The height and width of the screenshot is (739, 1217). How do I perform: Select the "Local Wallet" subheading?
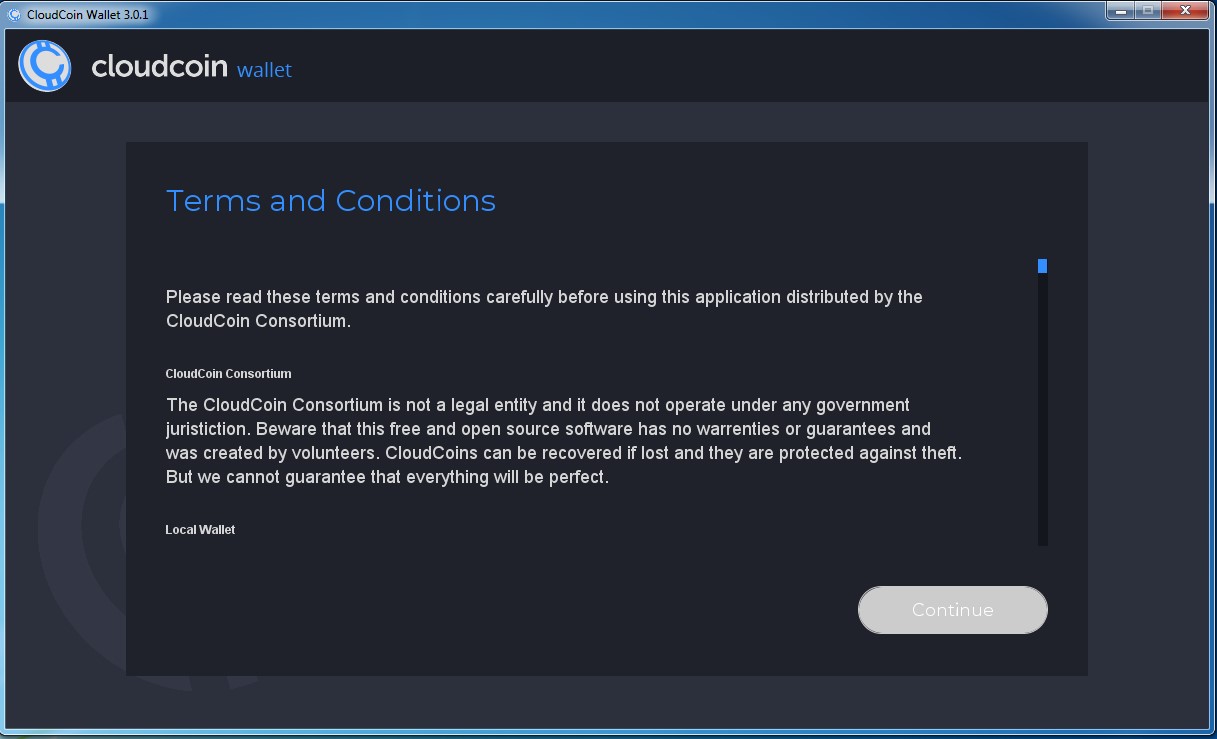pyautogui.click(x=200, y=530)
